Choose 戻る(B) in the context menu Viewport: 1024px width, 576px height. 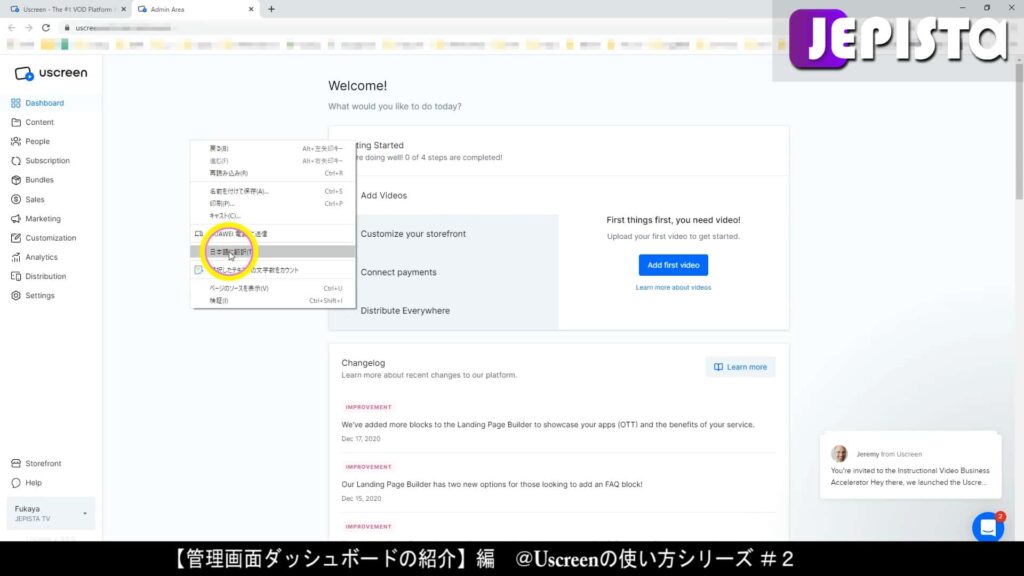(273, 148)
